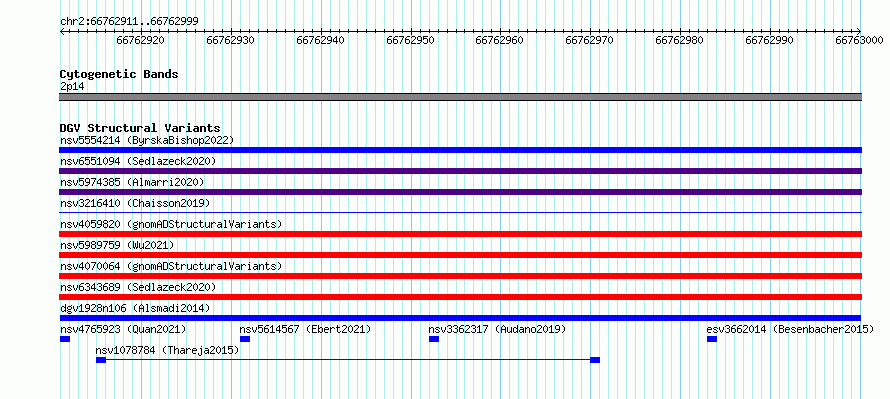Click the 'nsv3216410 (Chaisson2019)' label
Image resolution: width=890 pixels, height=399 pixels.
[135, 203]
